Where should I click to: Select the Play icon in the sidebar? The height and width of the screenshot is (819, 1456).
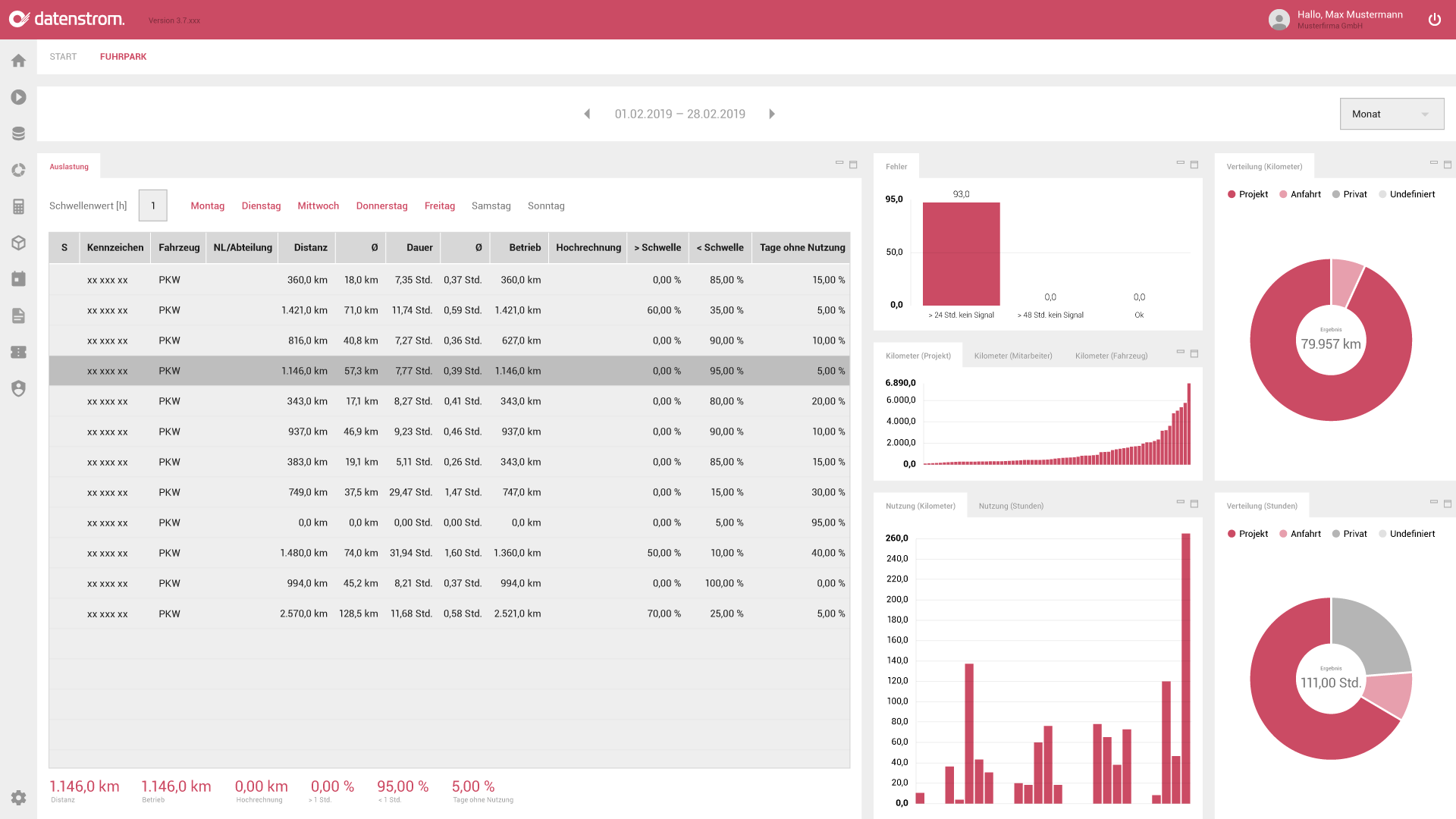tap(18, 97)
